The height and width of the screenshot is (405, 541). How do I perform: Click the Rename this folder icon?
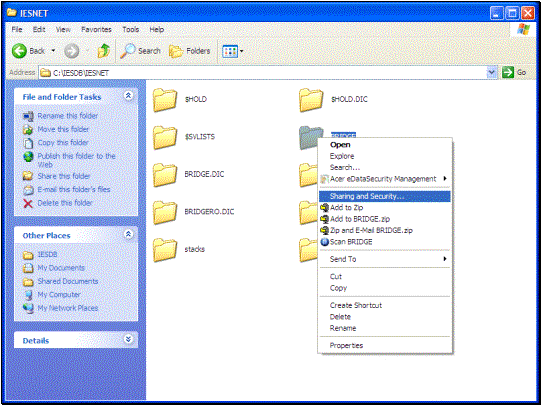point(28,116)
